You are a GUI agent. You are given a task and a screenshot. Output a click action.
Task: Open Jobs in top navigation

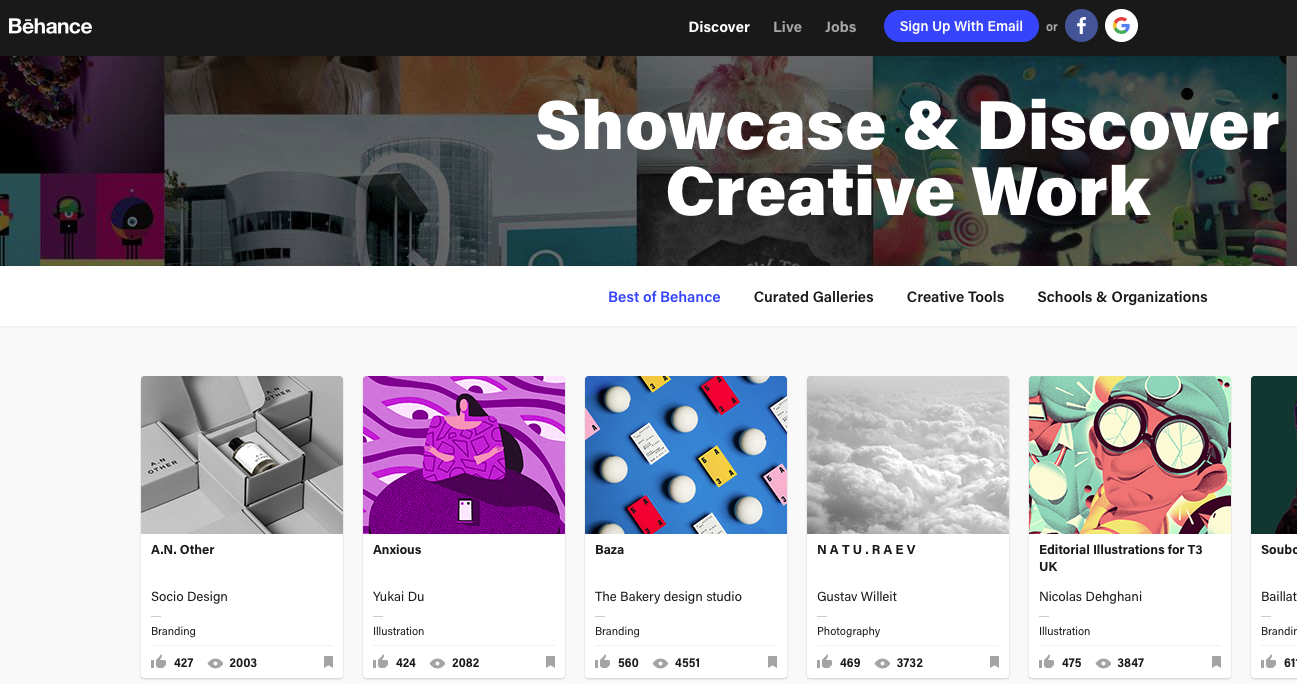pos(840,27)
